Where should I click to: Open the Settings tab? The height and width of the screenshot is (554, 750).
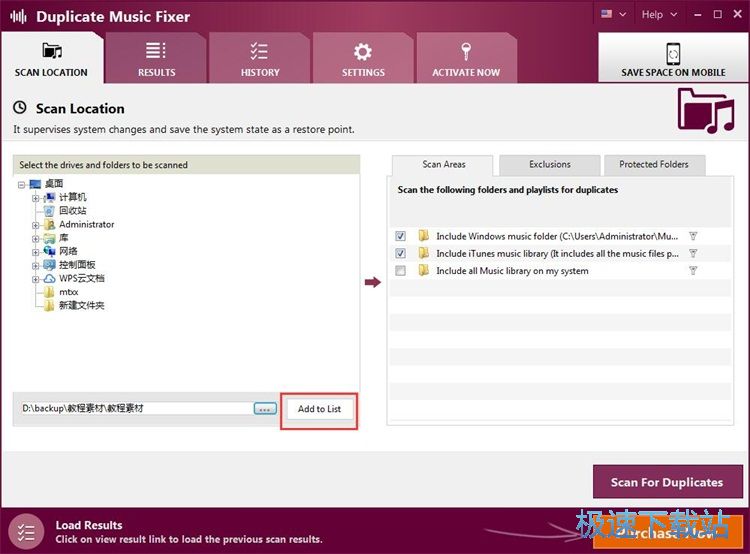[363, 58]
